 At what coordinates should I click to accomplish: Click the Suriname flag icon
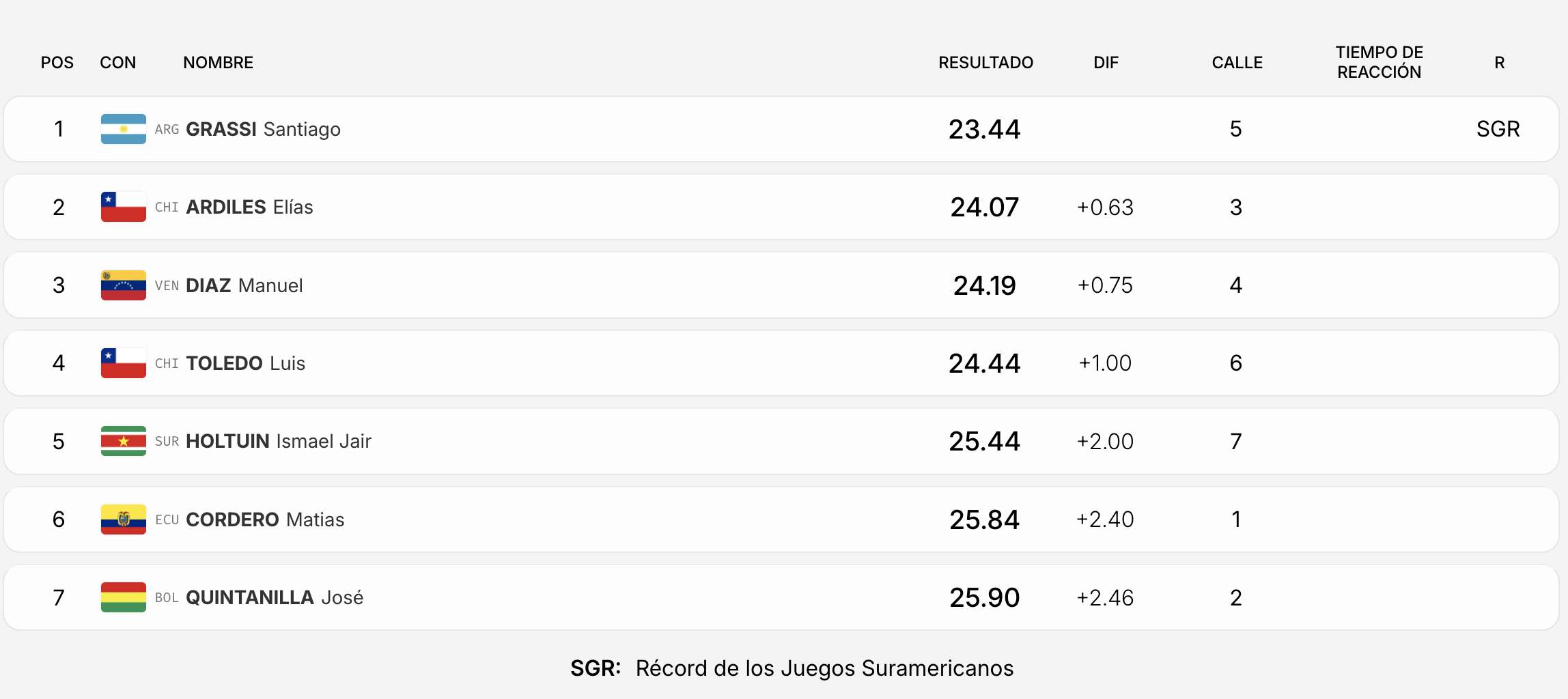[x=124, y=441]
